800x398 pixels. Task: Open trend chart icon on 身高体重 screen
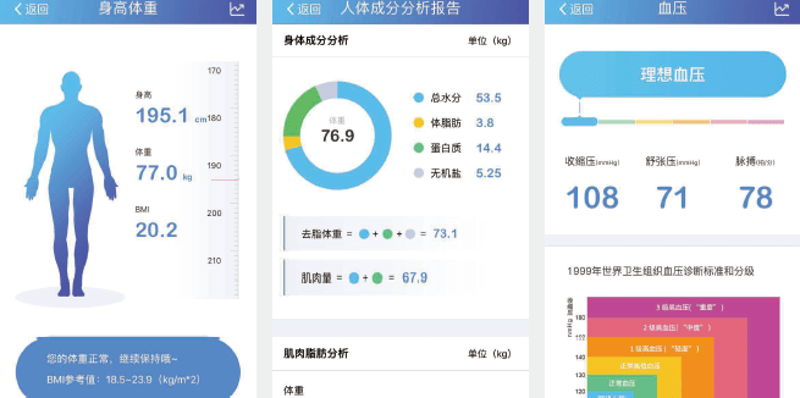[x=237, y=9]
